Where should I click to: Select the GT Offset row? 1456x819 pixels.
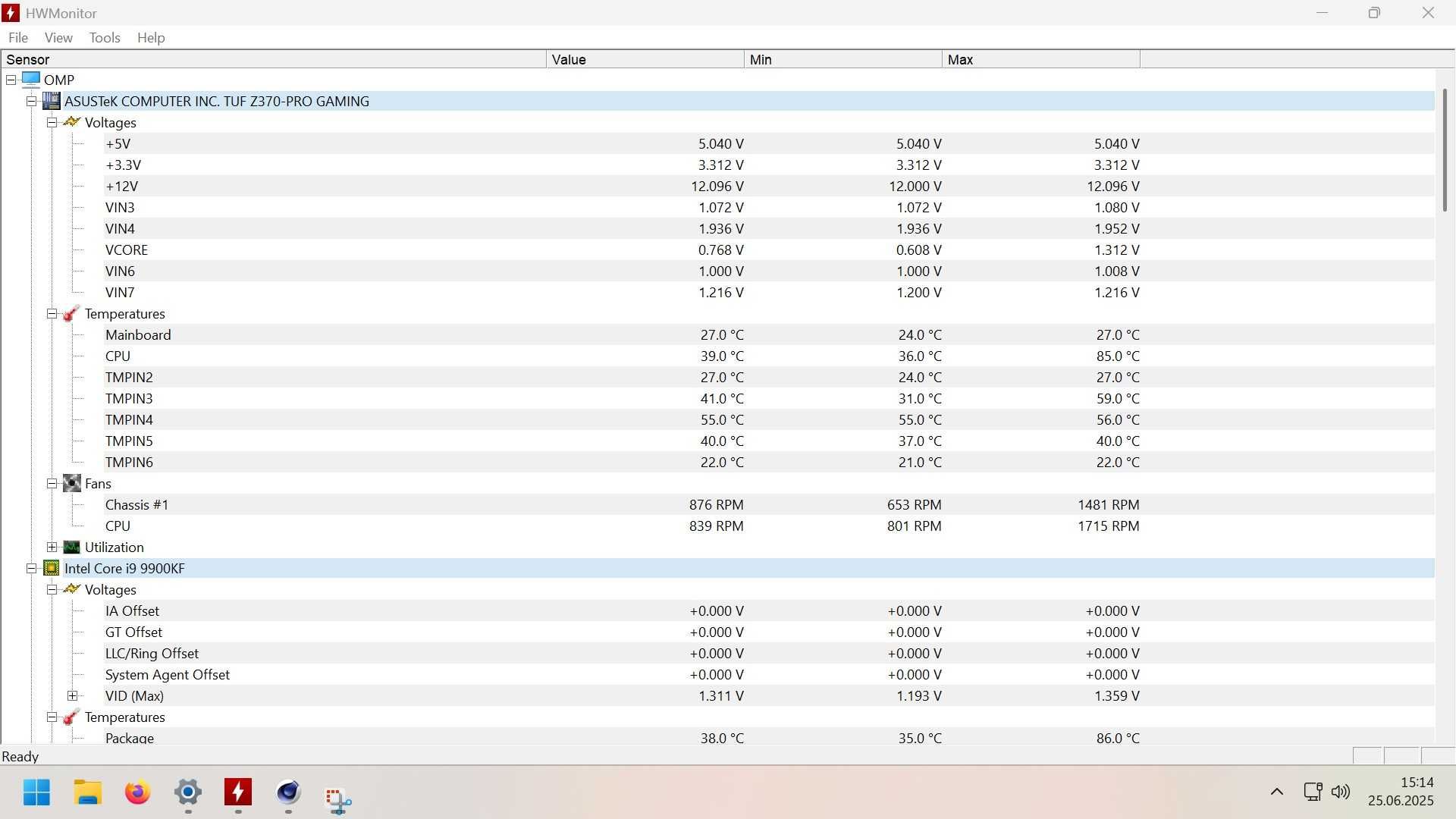tap(769, 632)
